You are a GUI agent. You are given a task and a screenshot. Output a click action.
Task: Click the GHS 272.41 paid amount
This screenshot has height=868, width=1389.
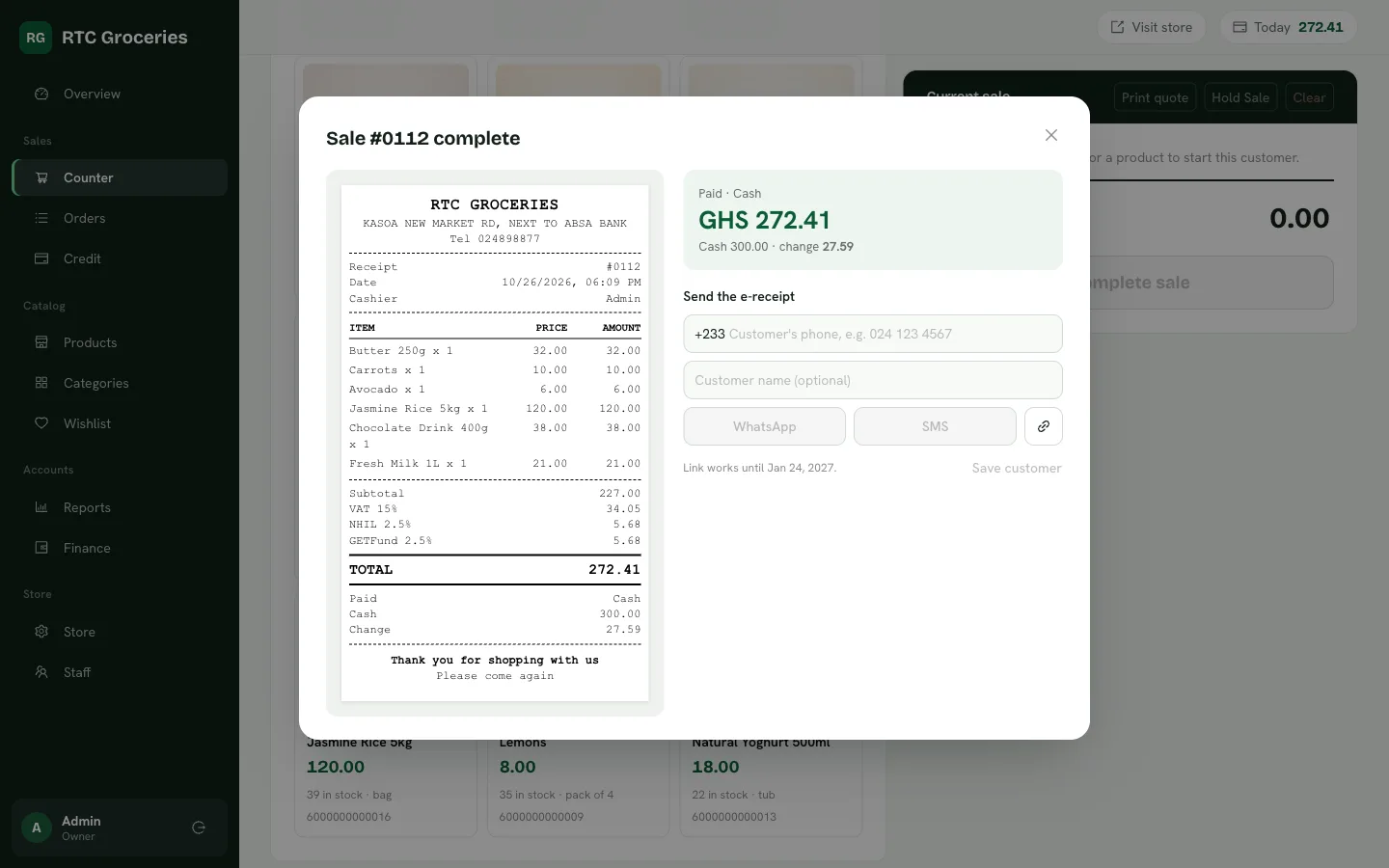tap(764, 220)
